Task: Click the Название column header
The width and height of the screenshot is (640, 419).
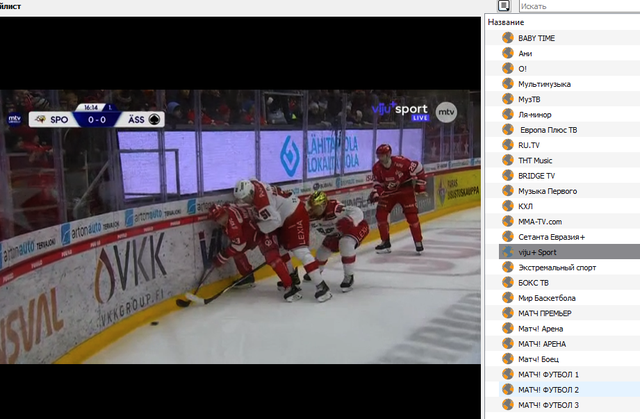Action: tap(506, 22)
